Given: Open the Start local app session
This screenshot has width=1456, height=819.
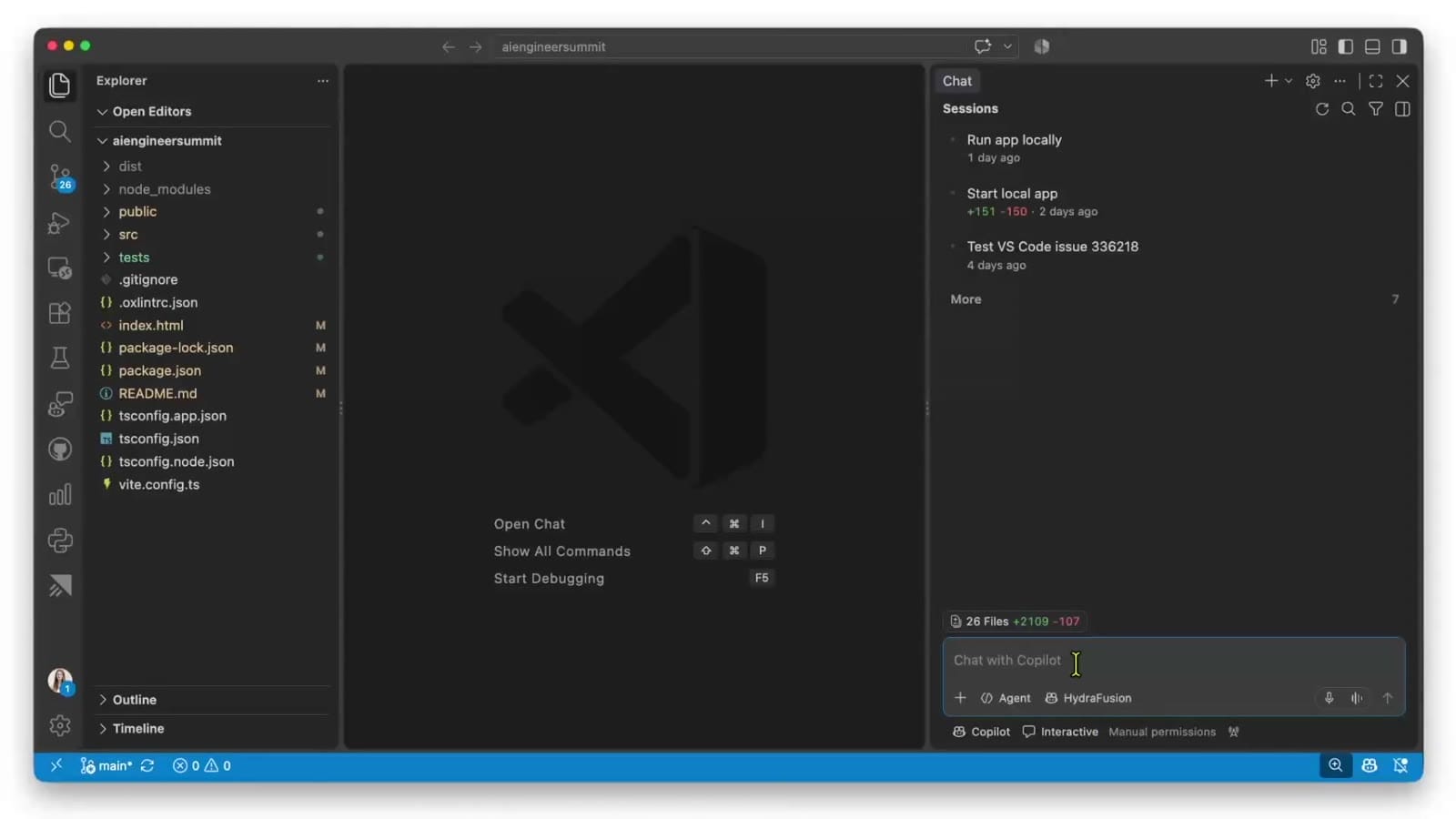Looking at the screenshot, I should pos(1174,202).
